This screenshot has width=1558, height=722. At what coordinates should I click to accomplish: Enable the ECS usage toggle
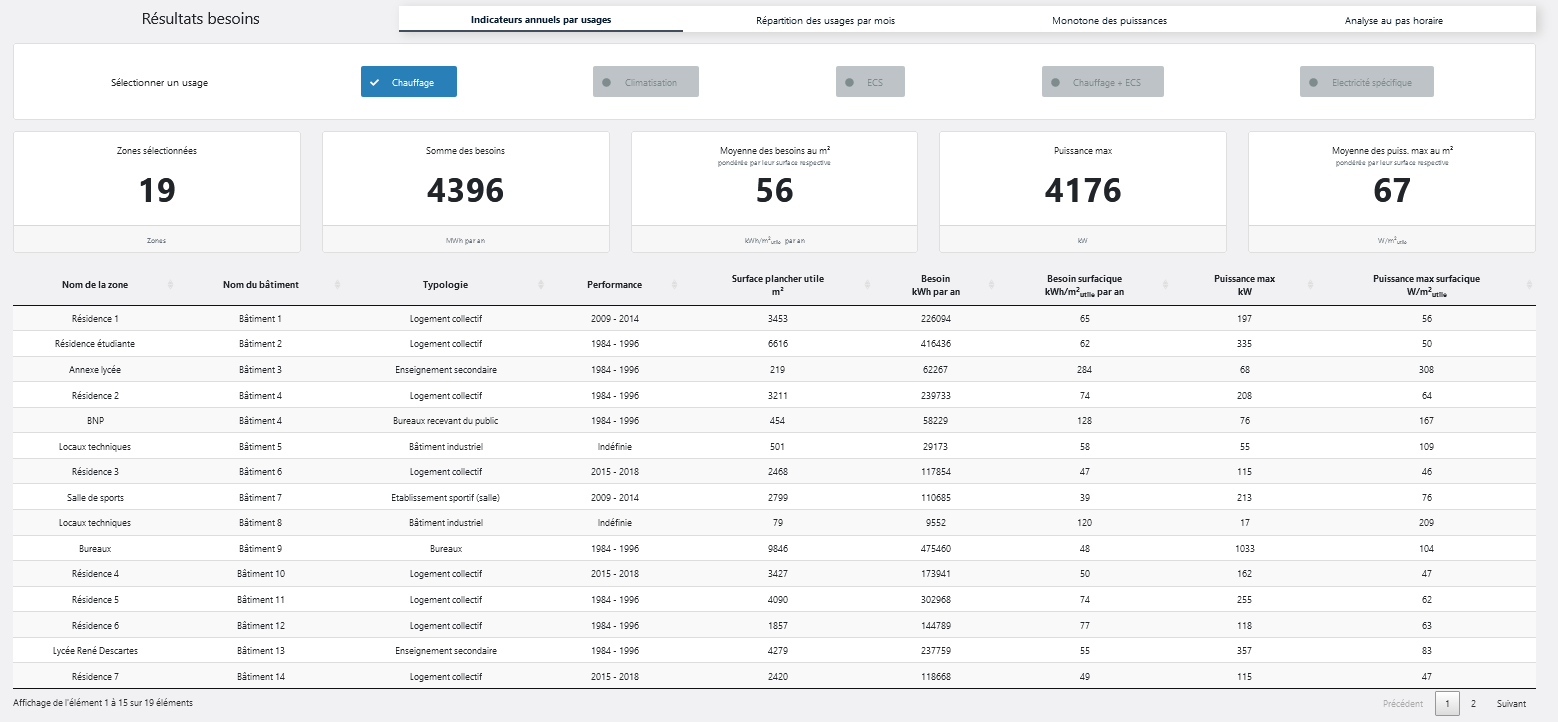(x=870, y=82)
